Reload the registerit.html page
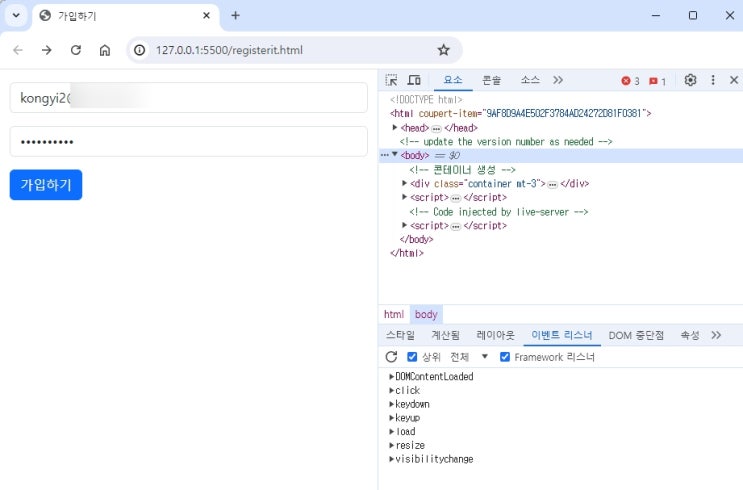Screen dimensions: 743x490 tap(76, 50)
